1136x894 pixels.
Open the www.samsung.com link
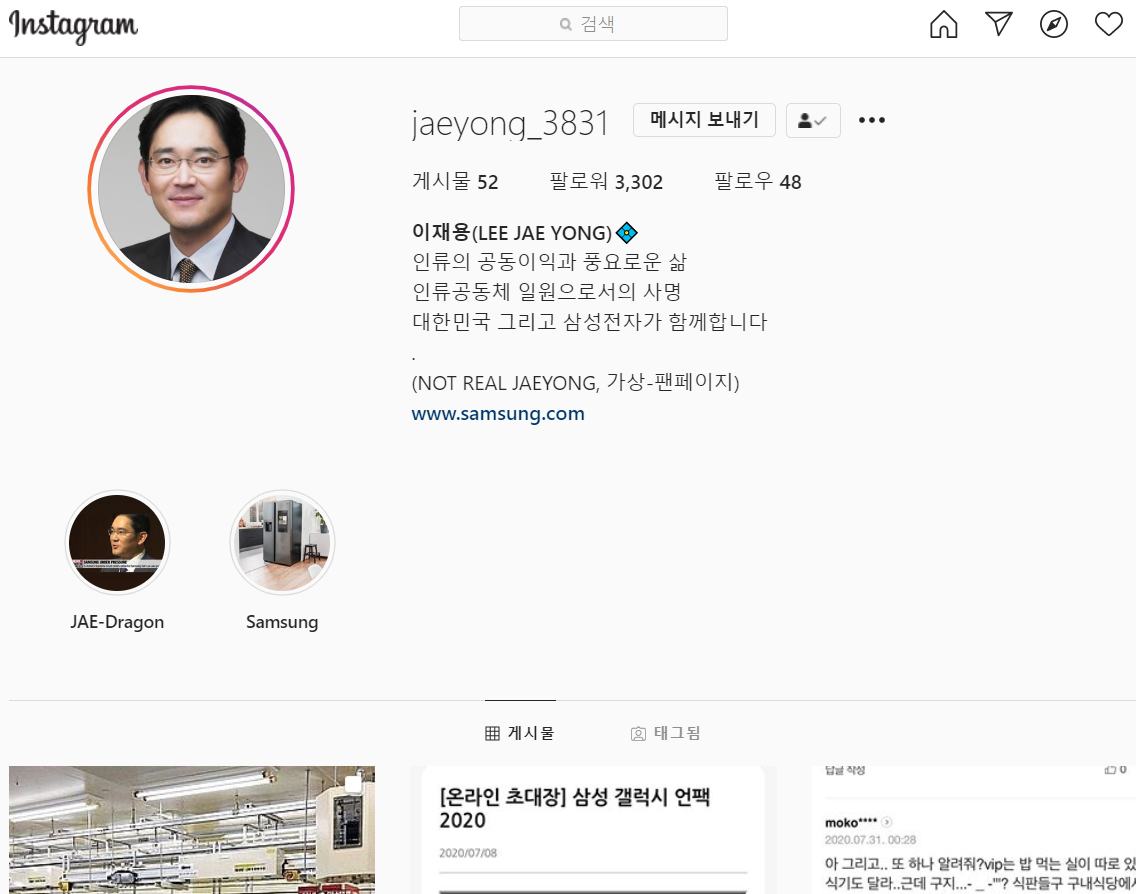pos(498,413)
